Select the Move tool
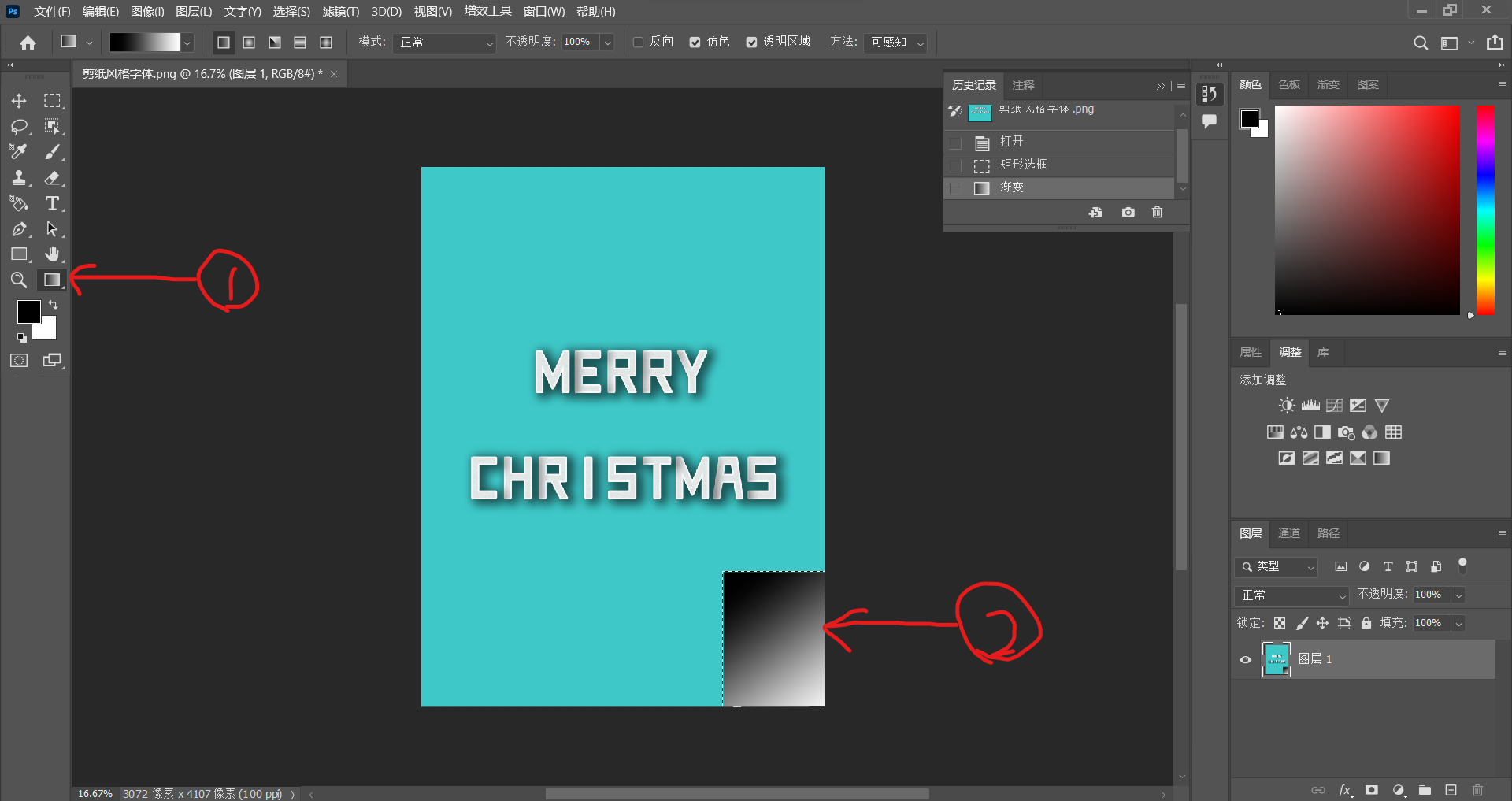 click(19, 101)
